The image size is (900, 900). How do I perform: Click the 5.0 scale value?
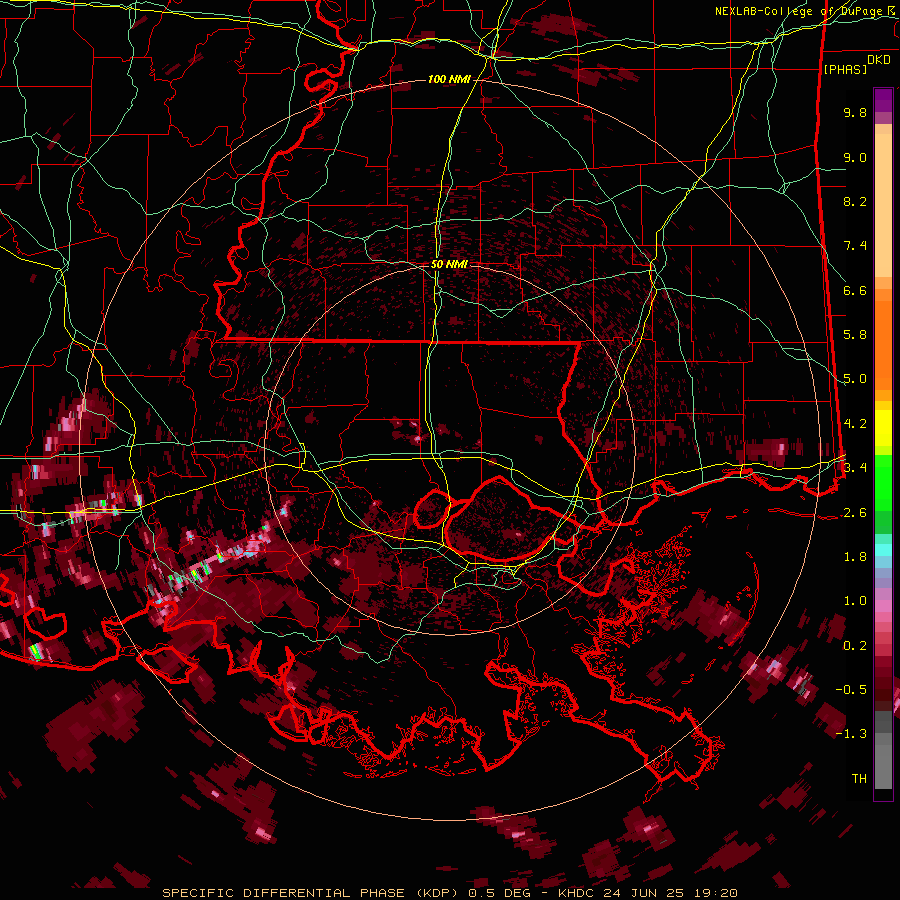(x=855, y=379)
